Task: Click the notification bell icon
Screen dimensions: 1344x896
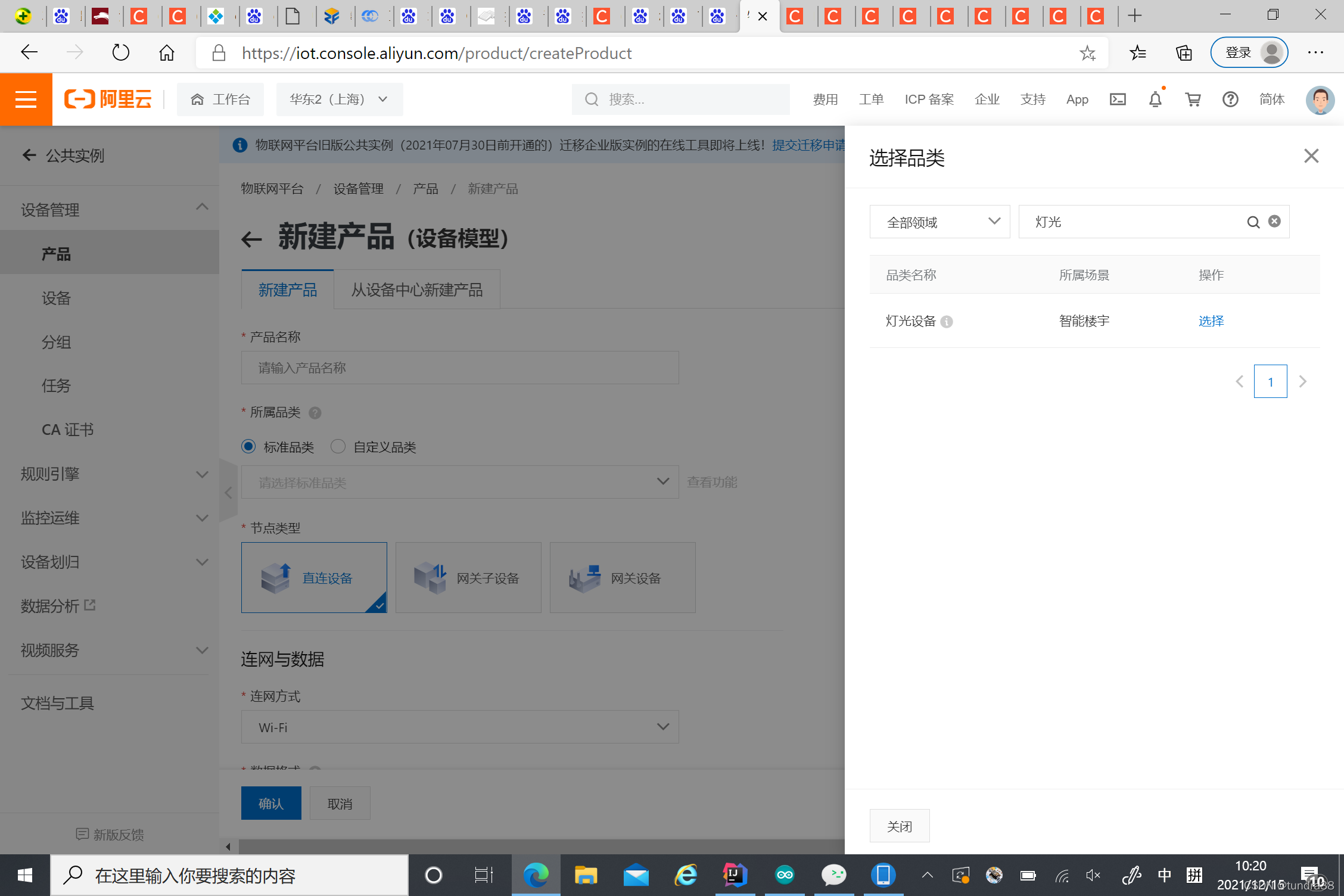Action: (x=1155, y=99)
